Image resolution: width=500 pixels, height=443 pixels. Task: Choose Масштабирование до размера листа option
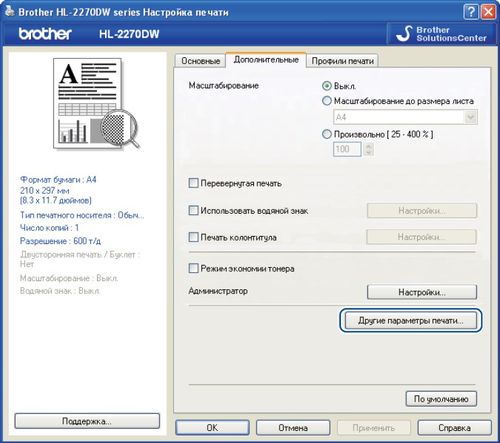tap(327, 101)
